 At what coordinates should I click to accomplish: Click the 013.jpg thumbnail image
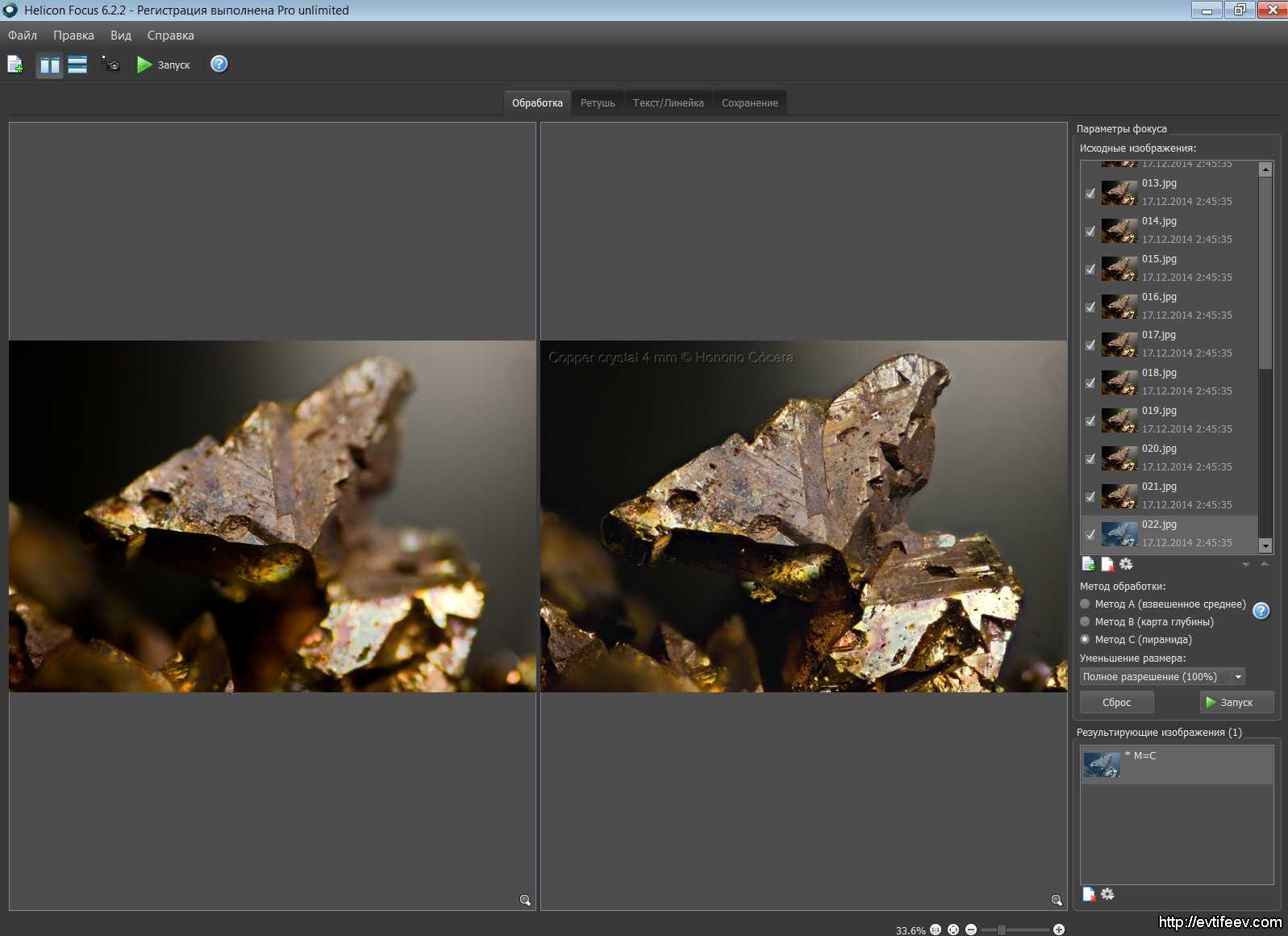click(x=1119, y=193)
